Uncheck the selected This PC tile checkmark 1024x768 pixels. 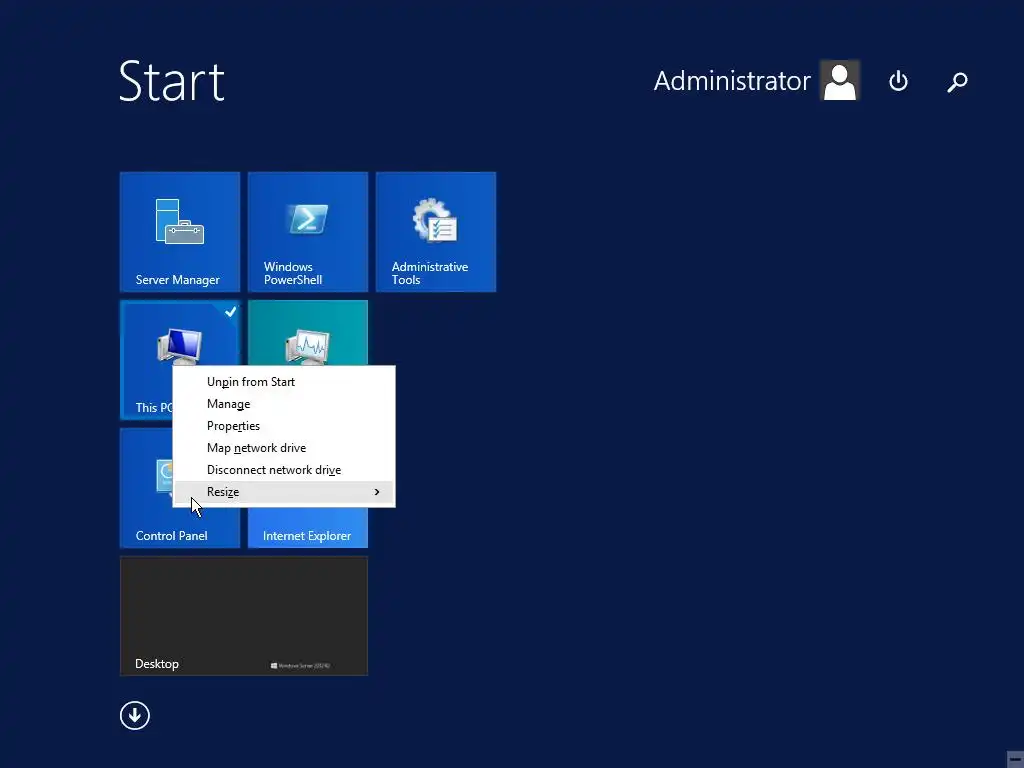[x=231, y=312]
